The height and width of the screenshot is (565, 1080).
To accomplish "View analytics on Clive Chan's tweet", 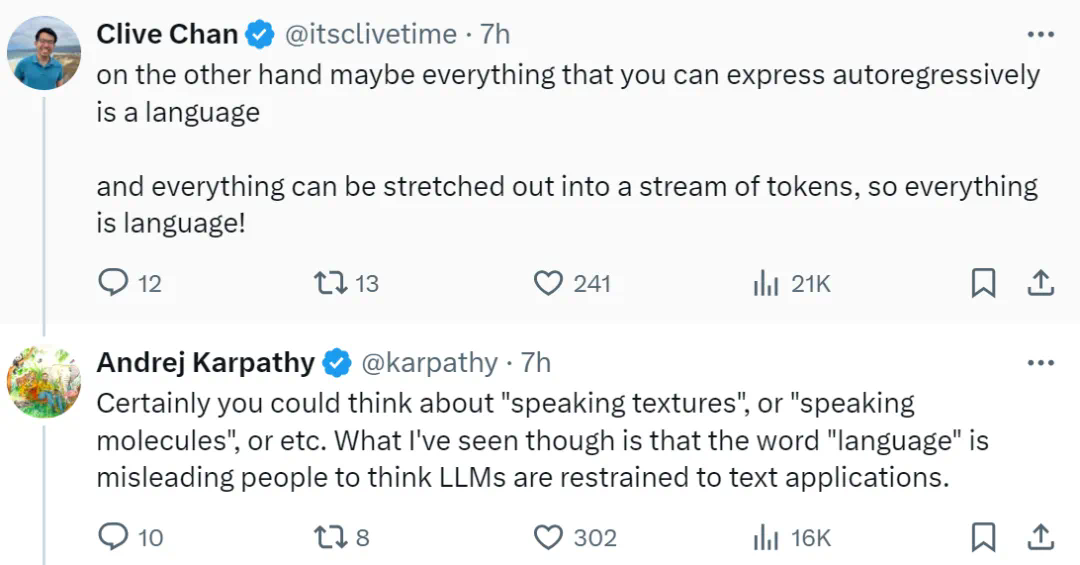I will tap(766, 284).
